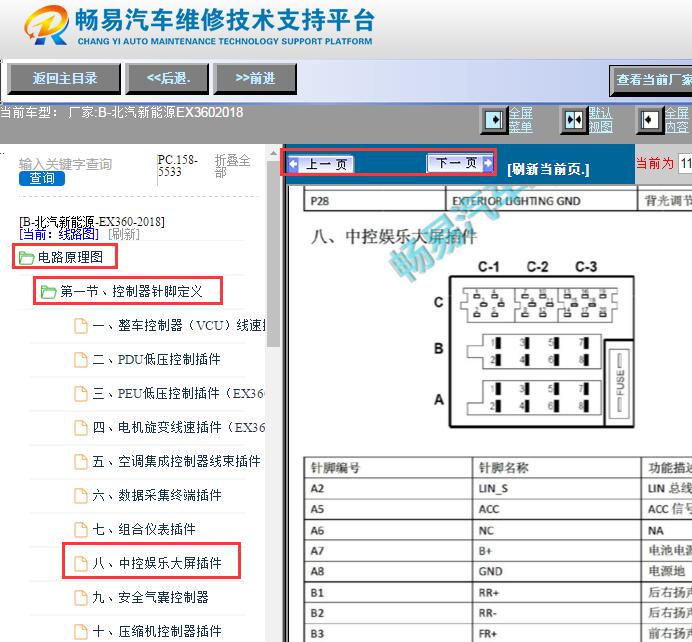Go forward with the >>前进 button

[255, 79]
